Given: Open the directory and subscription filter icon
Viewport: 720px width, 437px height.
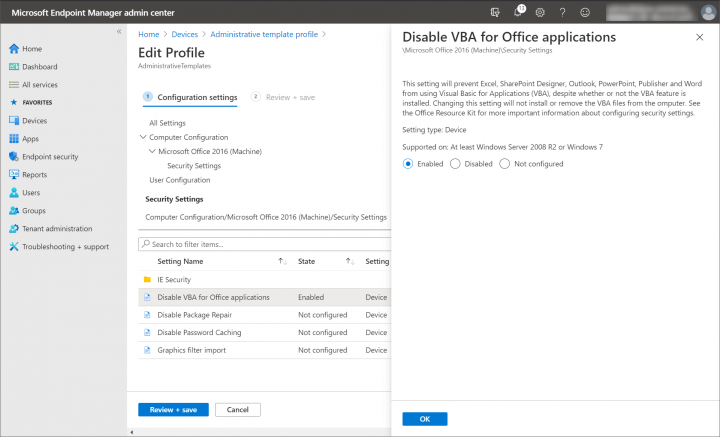Looking at the screenshot, I should 495,12.
